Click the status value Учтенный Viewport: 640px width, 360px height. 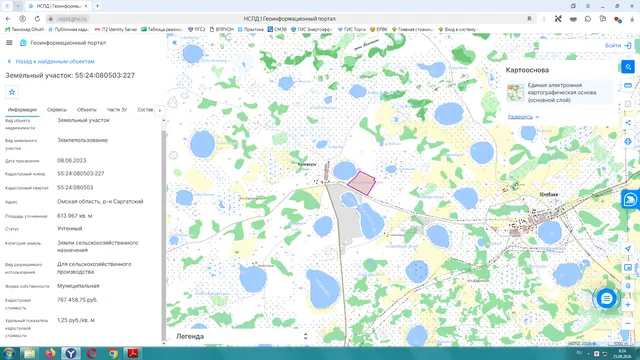[x=70, y=229]
